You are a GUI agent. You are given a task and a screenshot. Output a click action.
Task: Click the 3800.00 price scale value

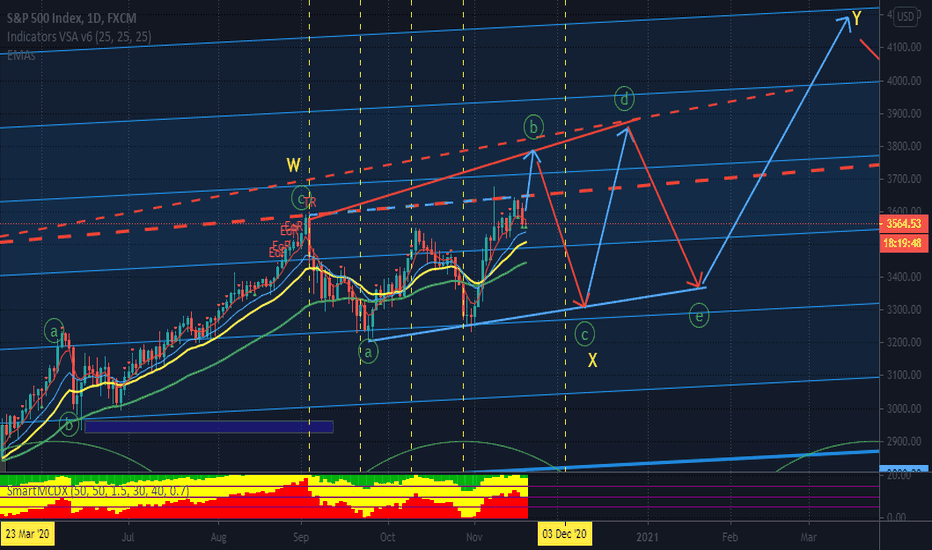click(x=904, y=146)
